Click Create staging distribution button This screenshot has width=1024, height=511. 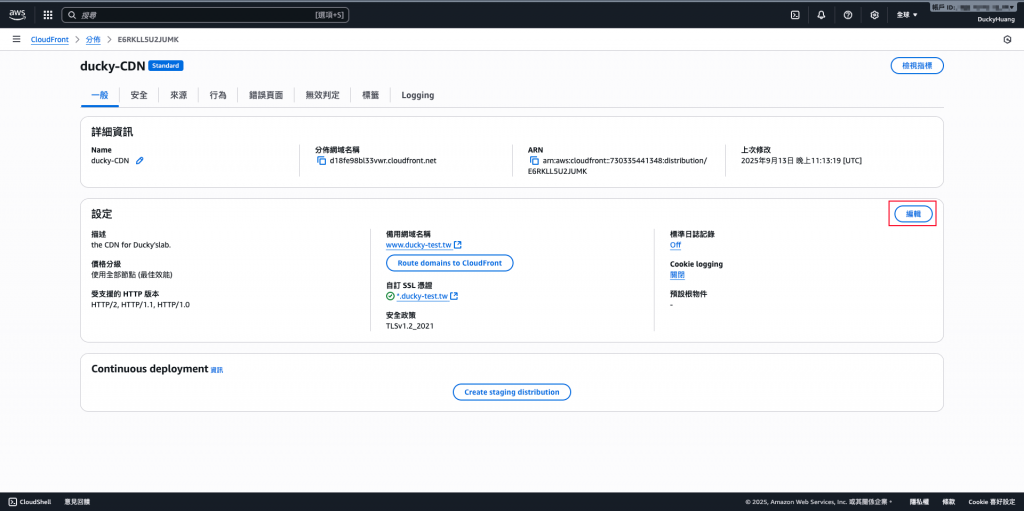coord(512,392)
